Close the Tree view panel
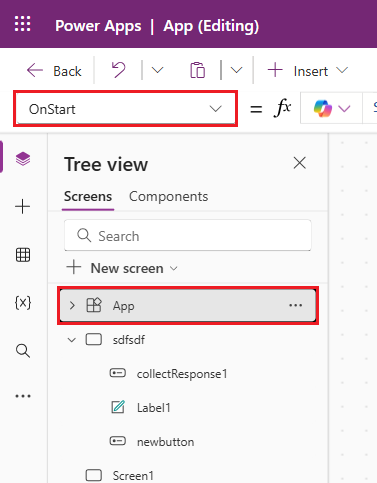This screenshot has height=483, width=377. click(300, 163)
